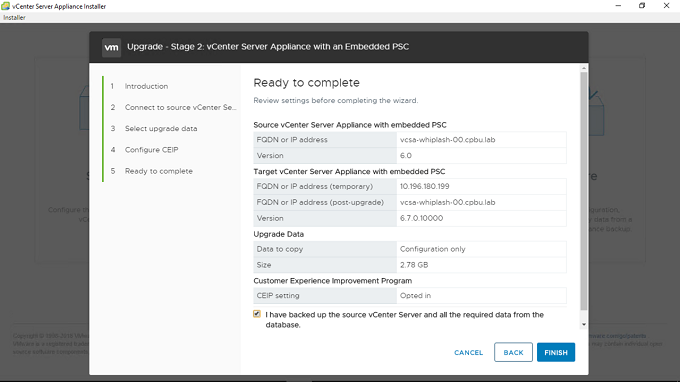680x382 pixels.
Task: Go back with the Back button
Action: coord(513,352)
